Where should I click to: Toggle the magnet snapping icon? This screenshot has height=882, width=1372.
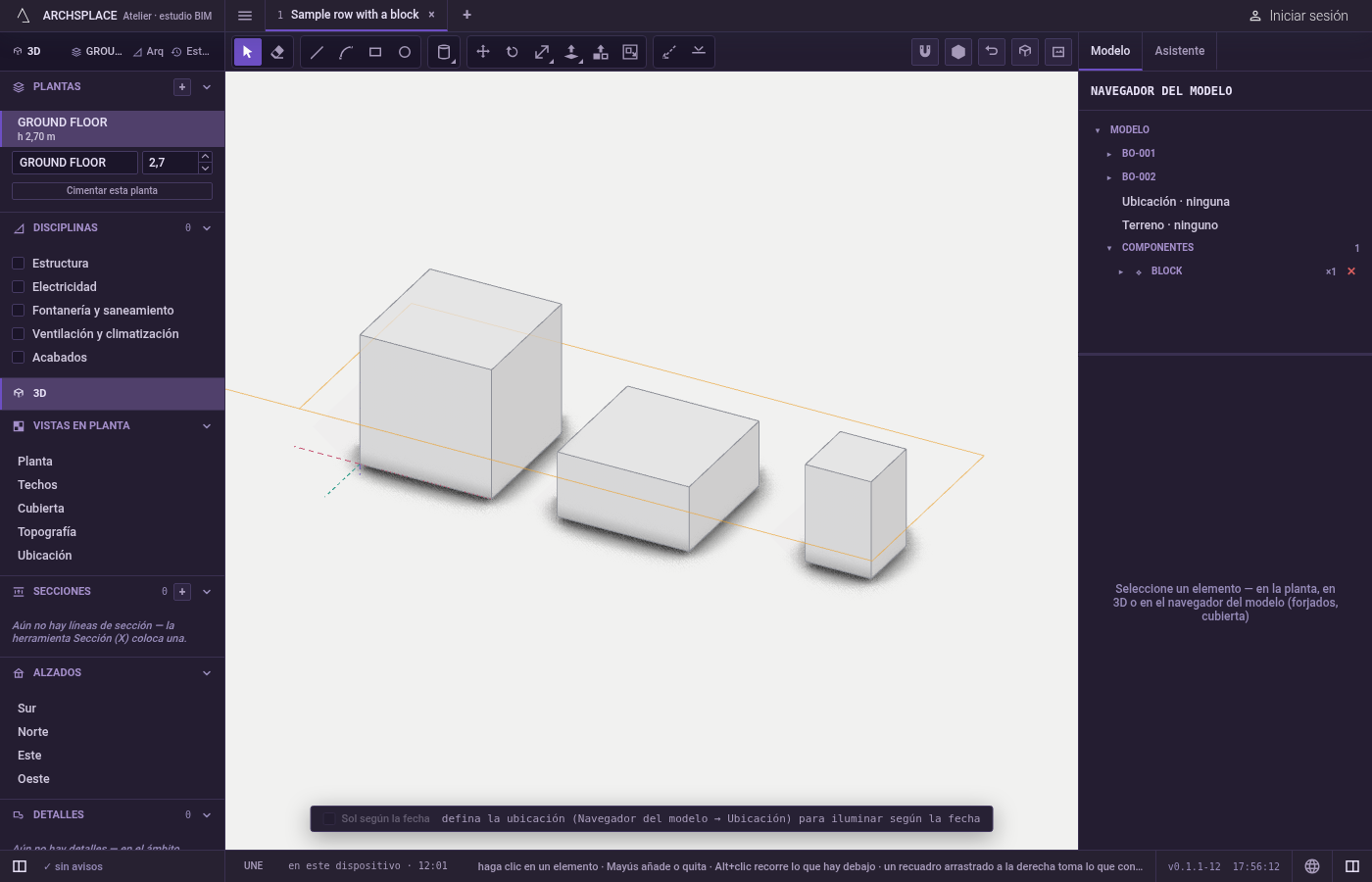925,52
